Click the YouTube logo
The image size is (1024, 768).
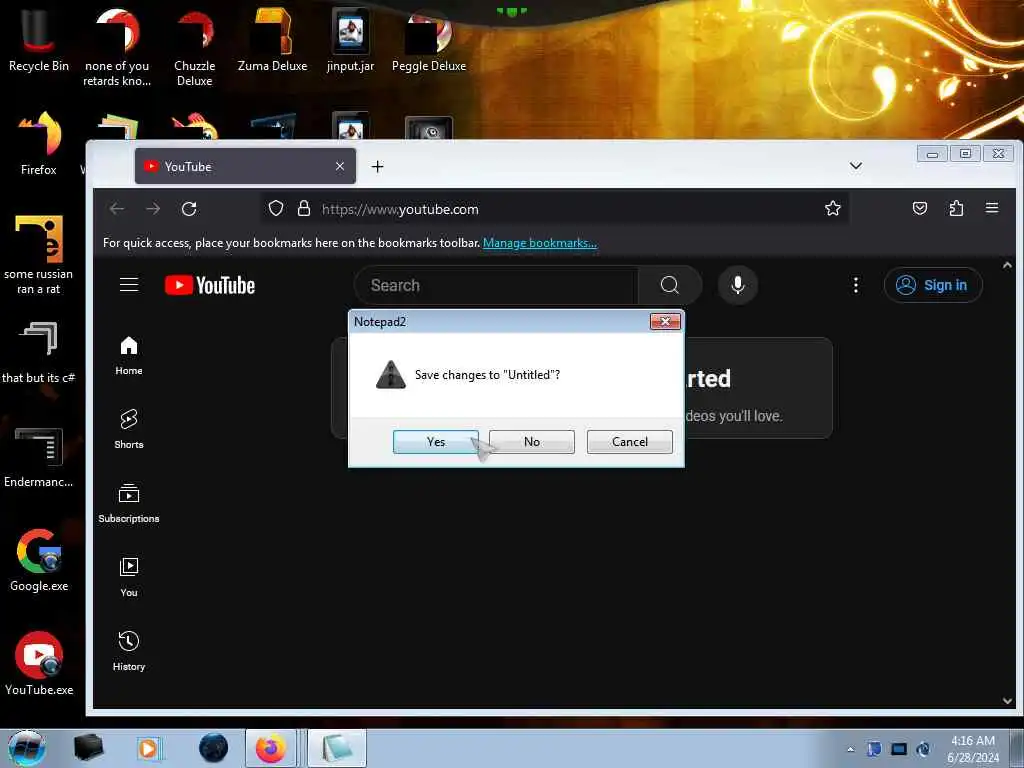coord(210,285)
